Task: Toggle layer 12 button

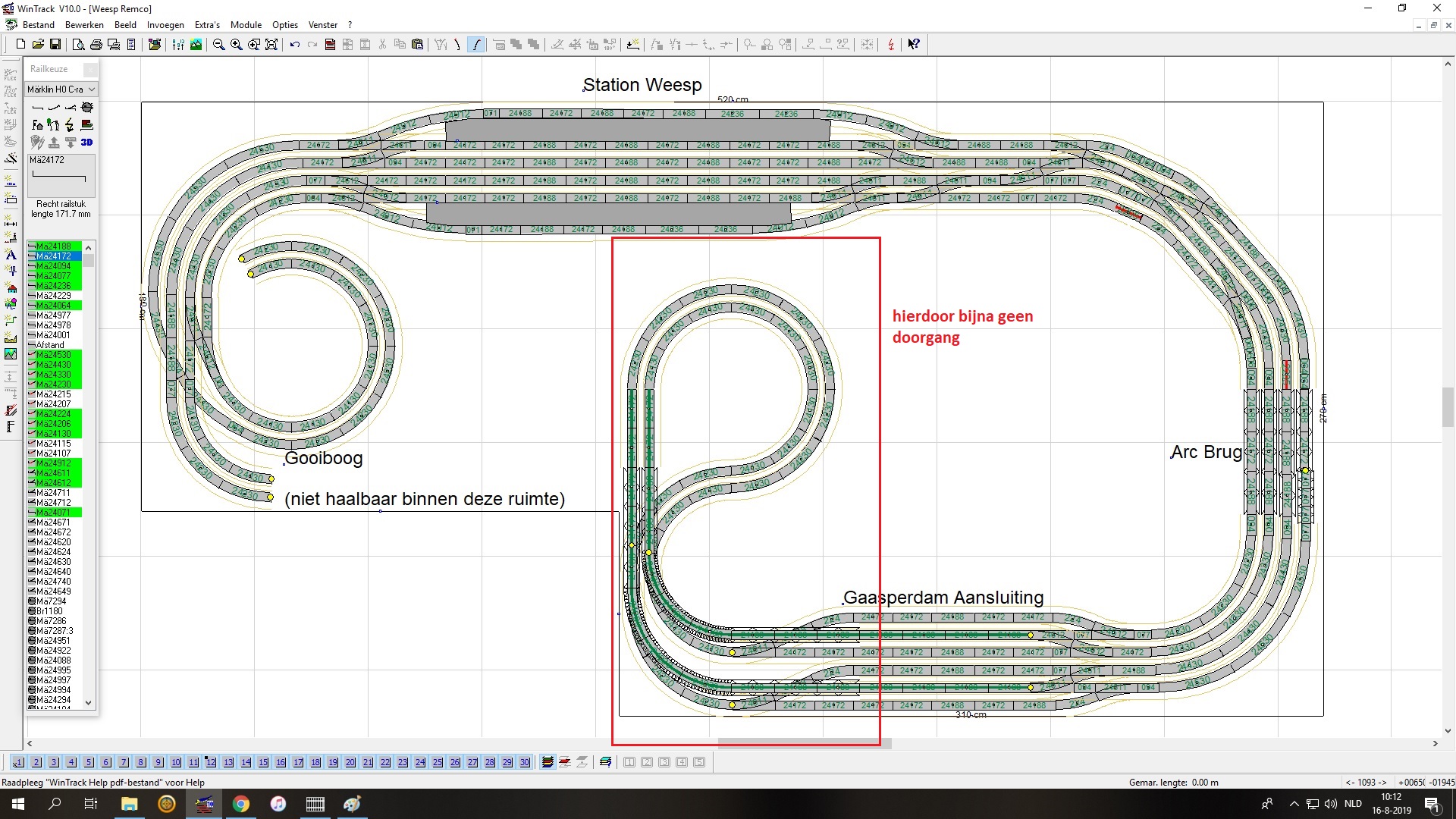Action: pos(211,762)
